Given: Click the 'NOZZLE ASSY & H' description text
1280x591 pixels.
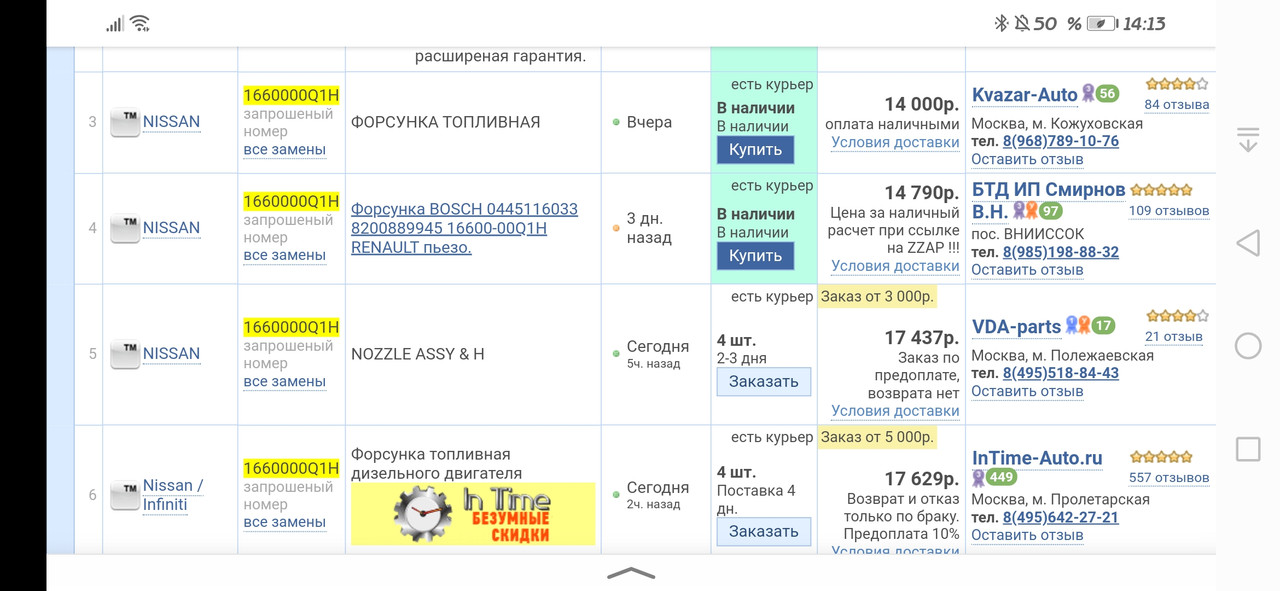Looking at the screenshot, I should (418, 354).
